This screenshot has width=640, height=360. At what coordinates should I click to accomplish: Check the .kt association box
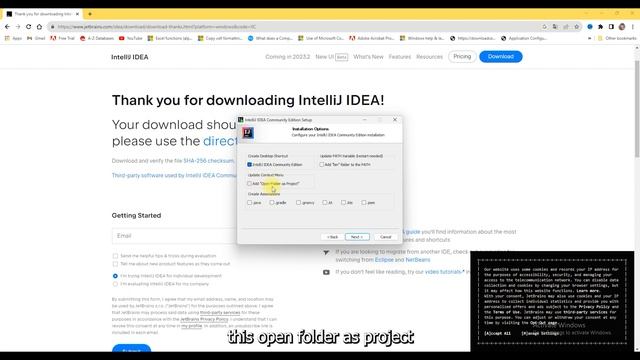click(324, 202)
